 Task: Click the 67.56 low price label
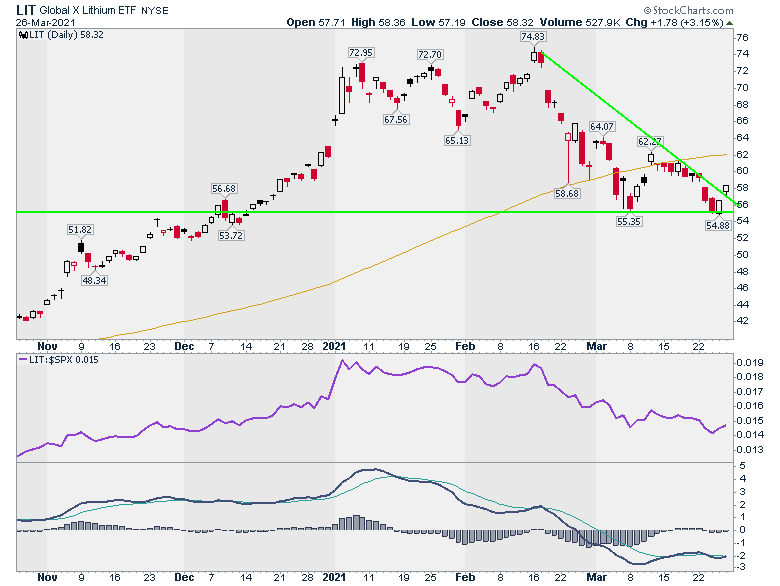click(x=396, y=119)
